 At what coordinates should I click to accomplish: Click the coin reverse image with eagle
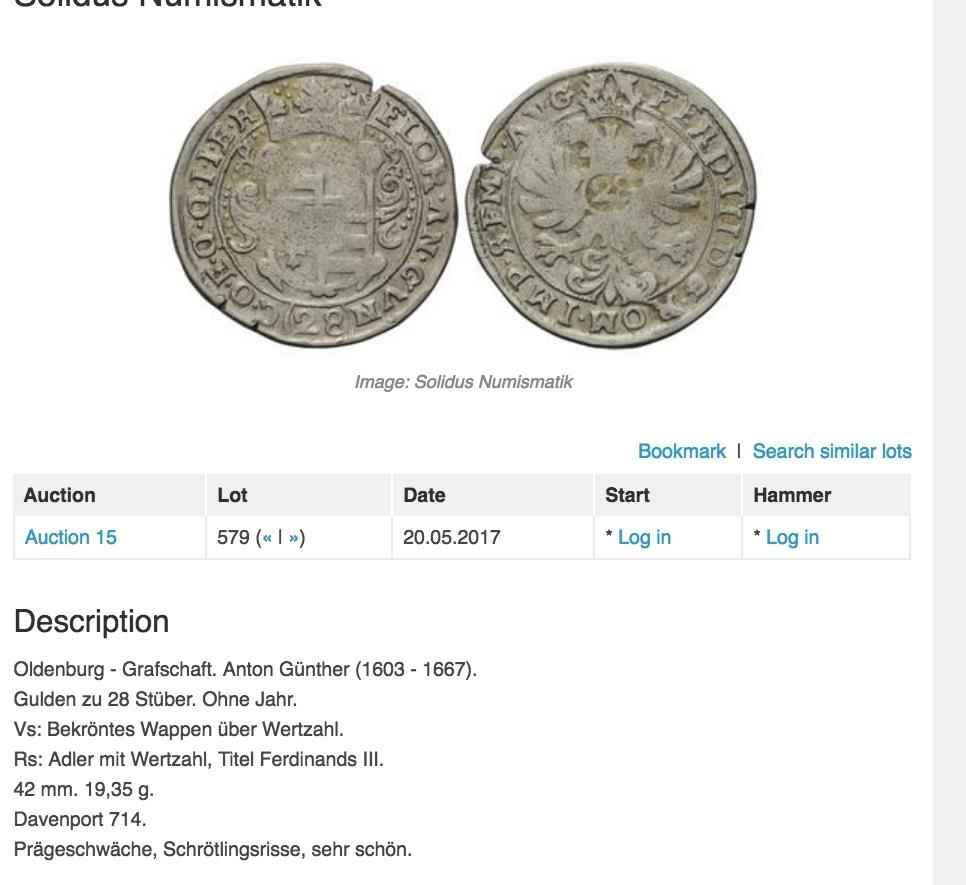[611, 205]
